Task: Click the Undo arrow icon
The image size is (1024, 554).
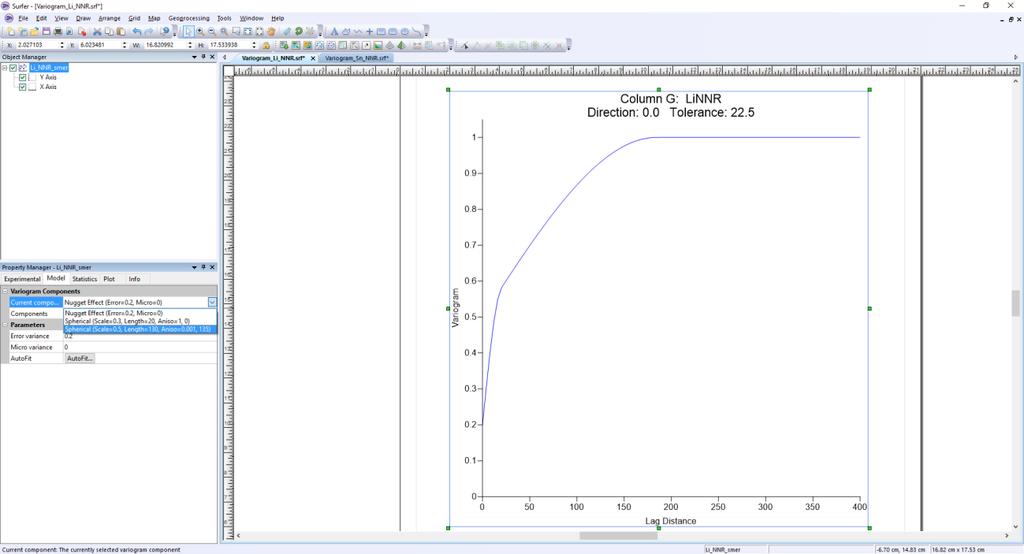Action: point(136,31)
